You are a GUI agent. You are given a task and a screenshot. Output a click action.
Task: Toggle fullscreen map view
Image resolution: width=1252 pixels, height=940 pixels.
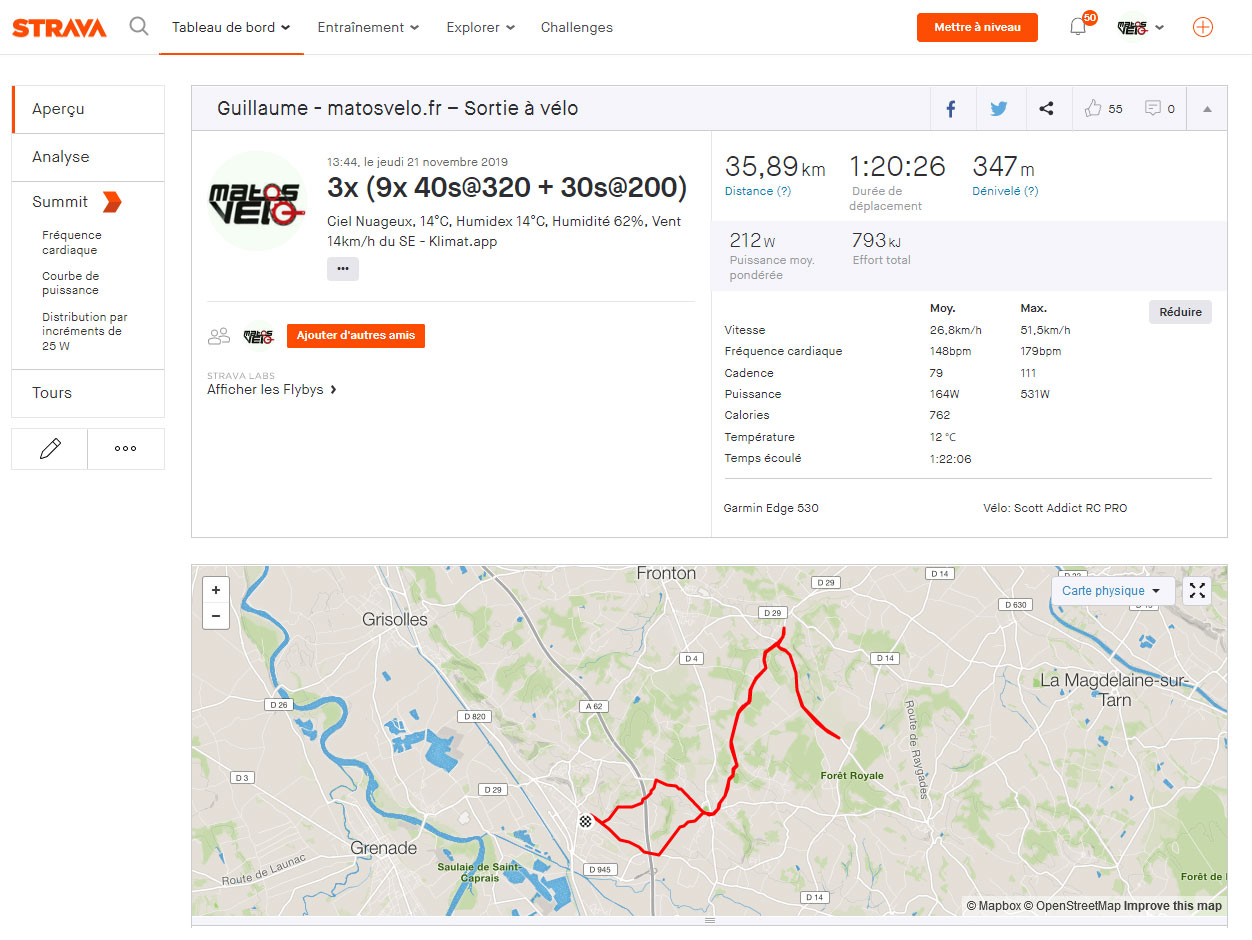1197,591
